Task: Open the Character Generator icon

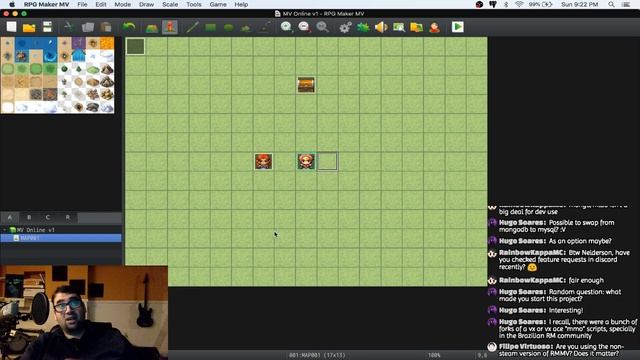Action: click(434, 27)
